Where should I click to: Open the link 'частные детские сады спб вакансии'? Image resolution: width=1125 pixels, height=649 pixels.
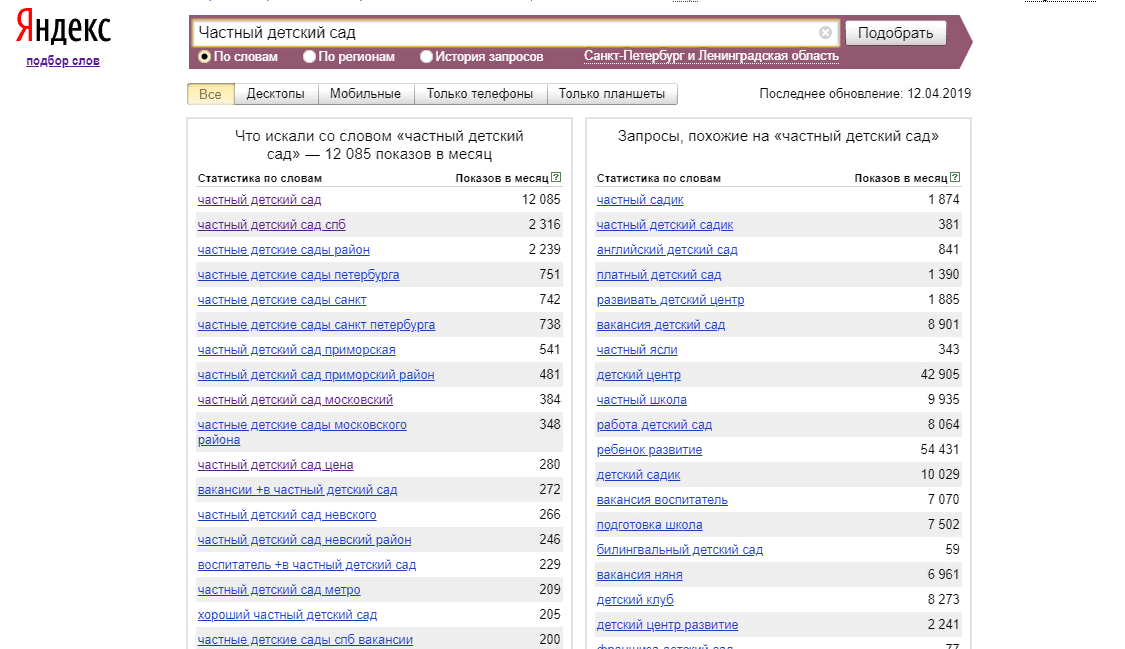point(306,640)
